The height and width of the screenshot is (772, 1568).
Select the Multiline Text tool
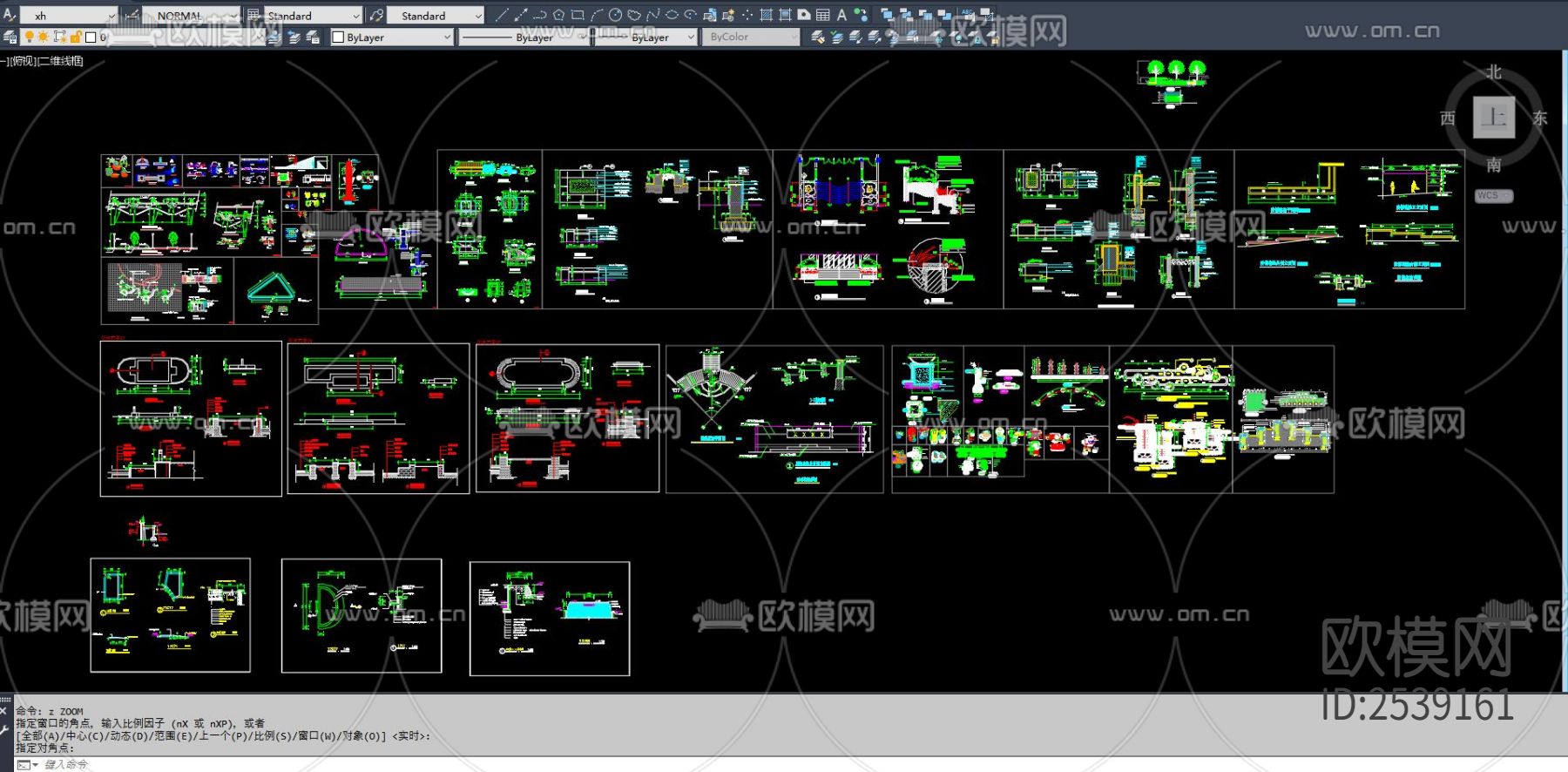click(x=841, y=15)
